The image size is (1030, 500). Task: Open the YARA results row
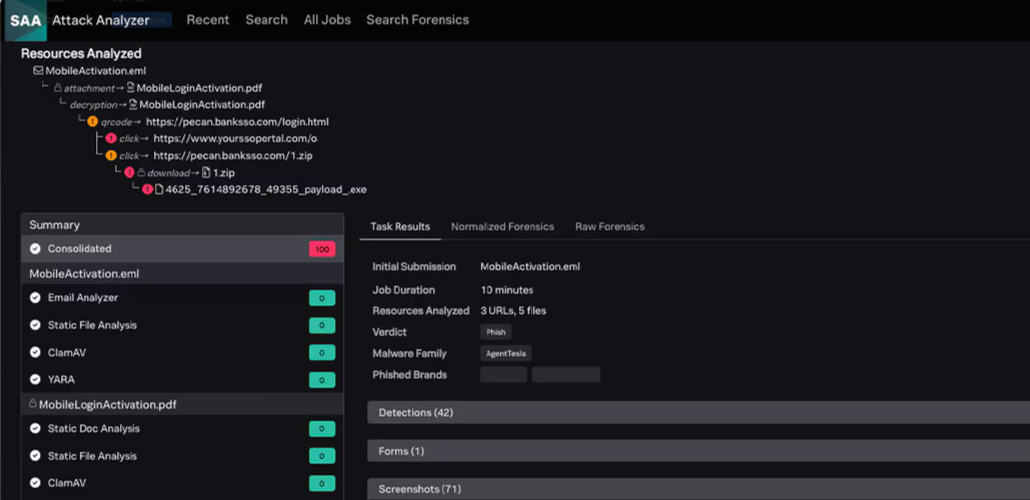pyautogui.click(x=182, y=380)
